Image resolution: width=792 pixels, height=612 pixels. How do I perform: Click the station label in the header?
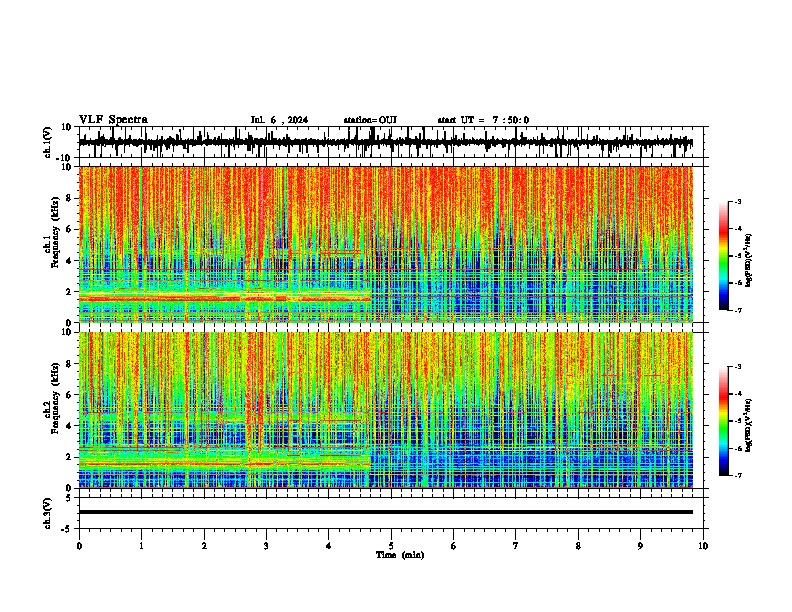(x=370, y=120)
